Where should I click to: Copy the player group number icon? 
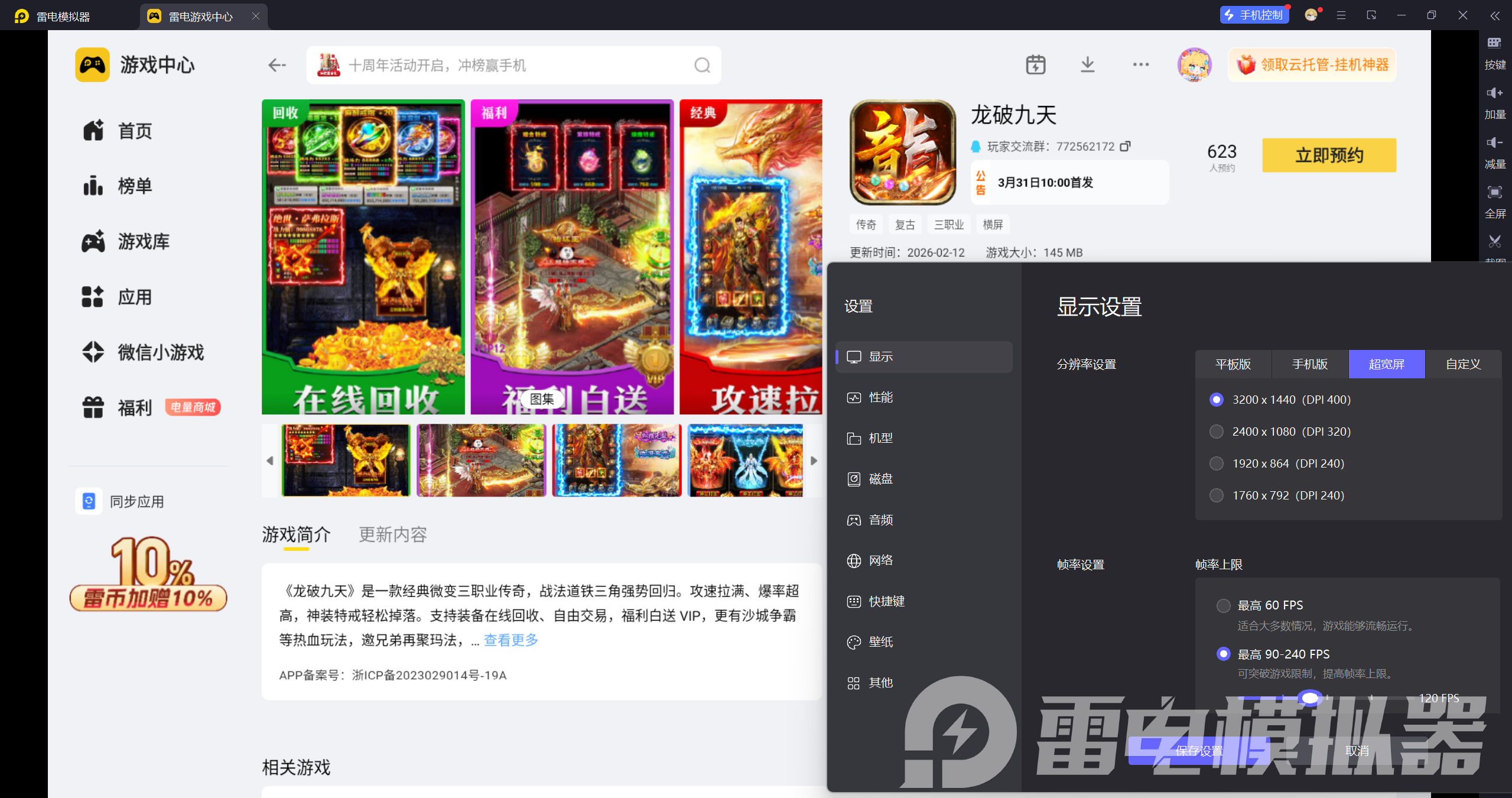(x=1125, y=146)
